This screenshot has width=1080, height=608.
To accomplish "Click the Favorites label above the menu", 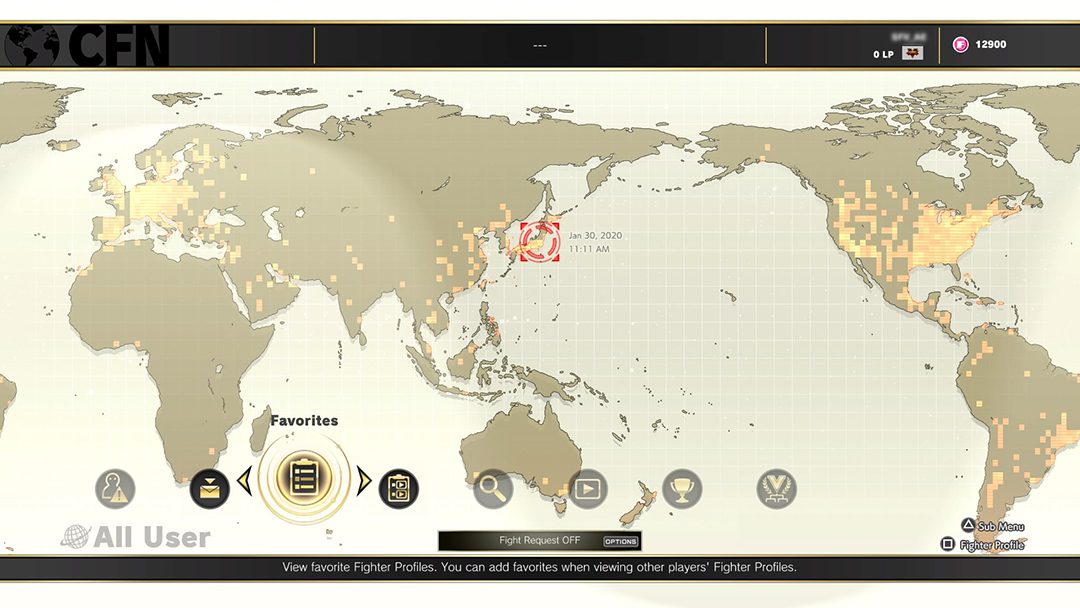I will click(304, 421).
